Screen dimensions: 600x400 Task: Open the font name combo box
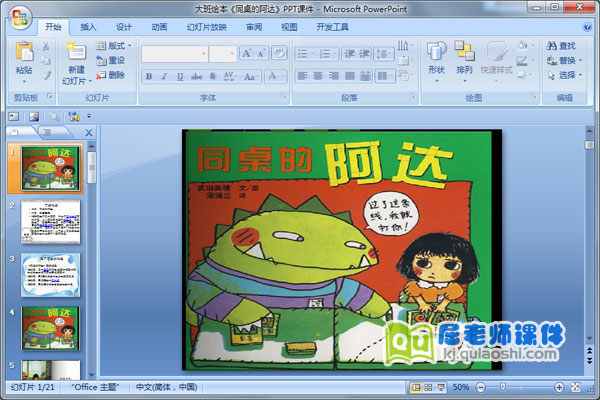[174, 54]
